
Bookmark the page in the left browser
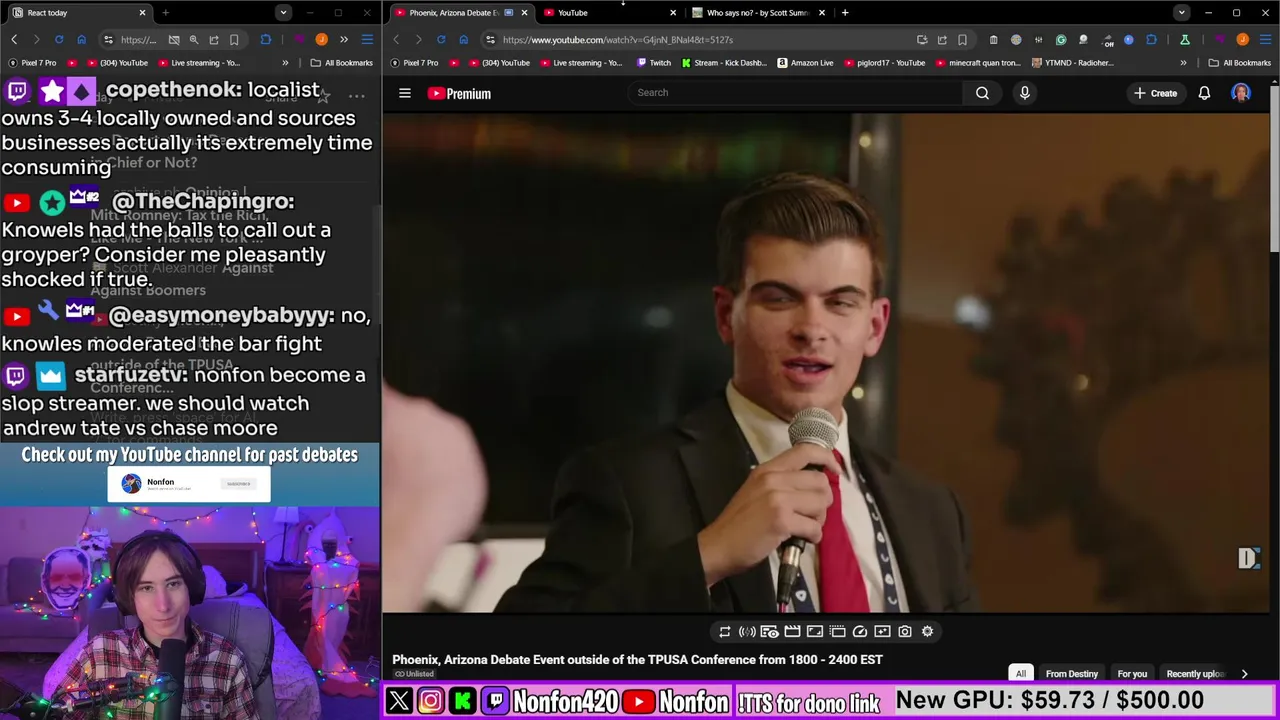coord(234,40)
